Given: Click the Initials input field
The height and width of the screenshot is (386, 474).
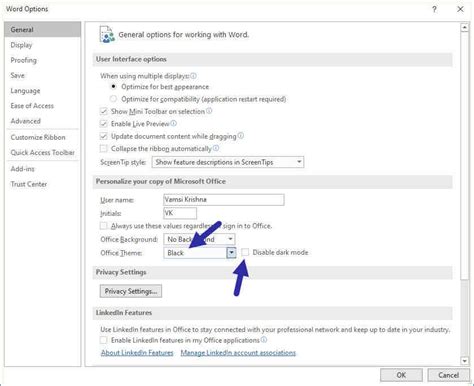Looking at the screenshot, I should coord(180,213).
